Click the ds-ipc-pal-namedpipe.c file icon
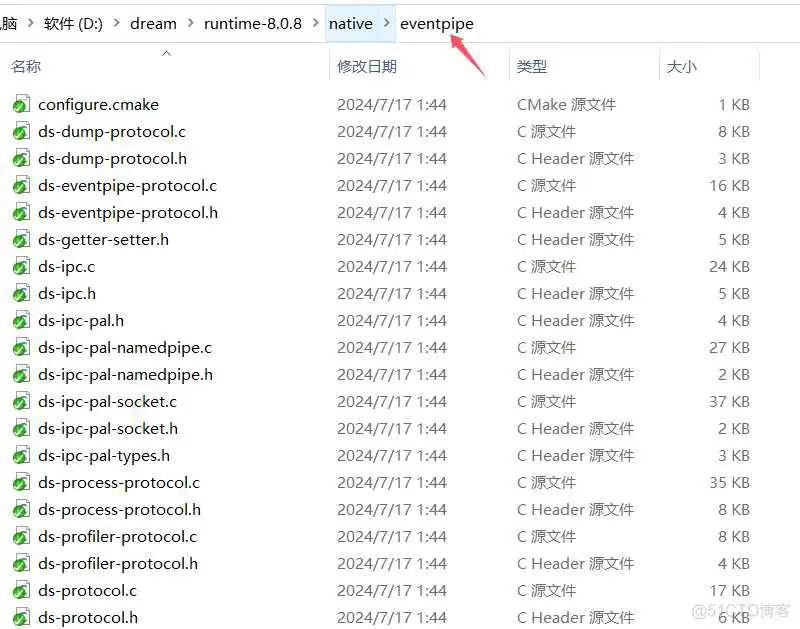This screenshot has width=800, height=629. point(21,348)
